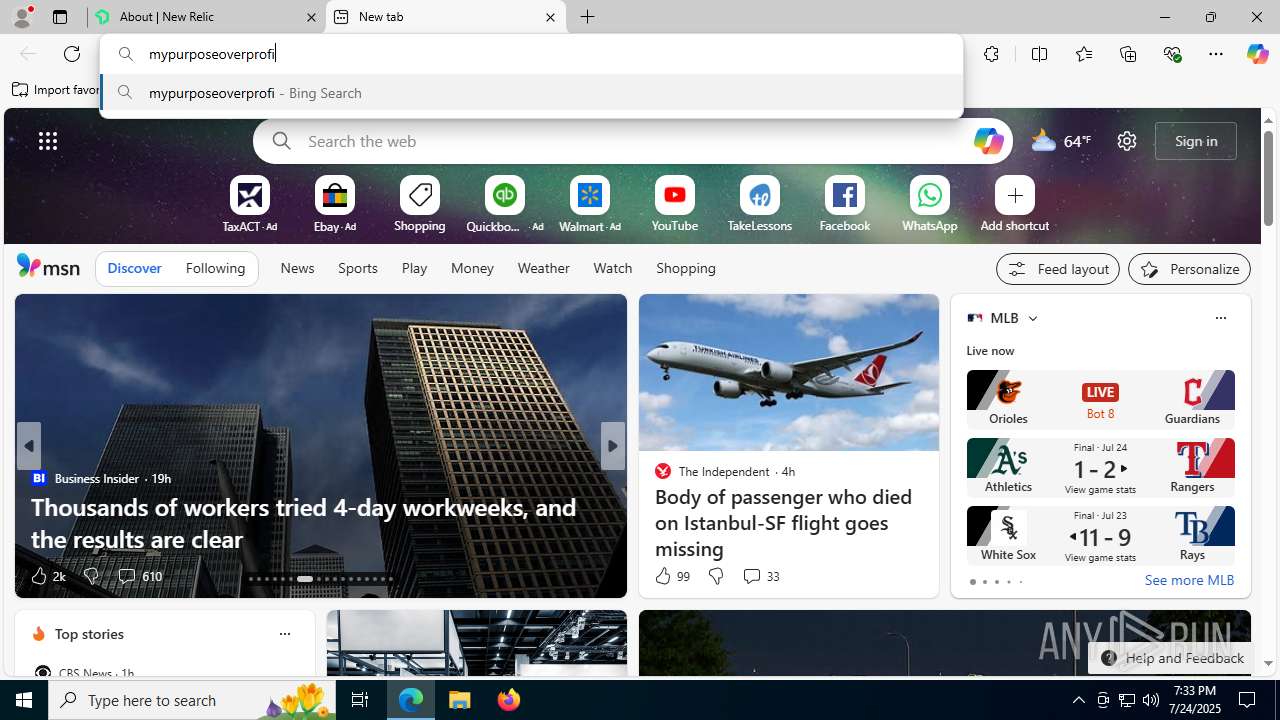The height and width of the screenshot is (720, 1280).
Task: Open the Money category
Action: (472, 268)
